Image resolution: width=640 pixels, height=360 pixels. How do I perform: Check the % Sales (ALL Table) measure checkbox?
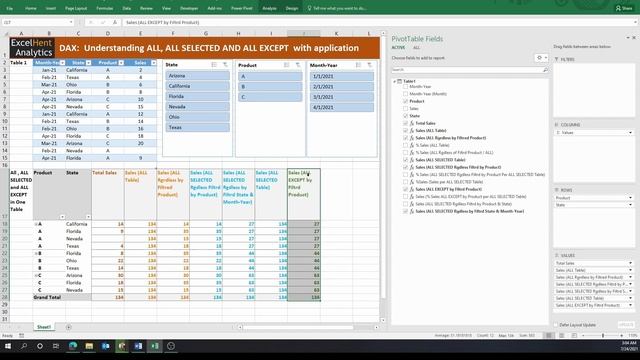point(405,145)
